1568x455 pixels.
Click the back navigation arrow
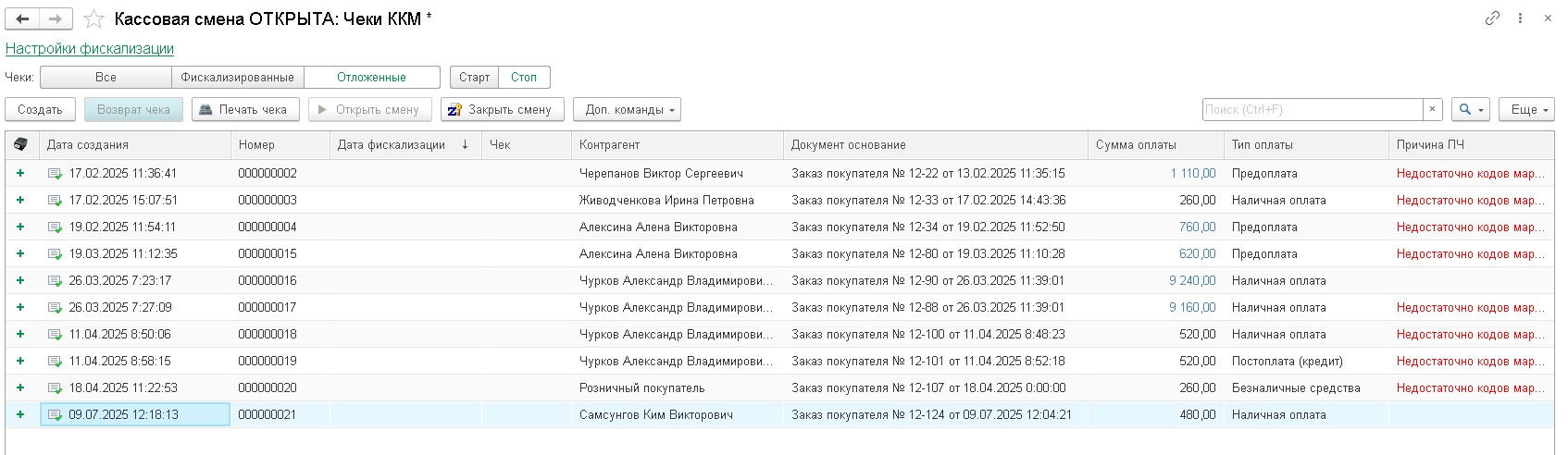point(22,18)
